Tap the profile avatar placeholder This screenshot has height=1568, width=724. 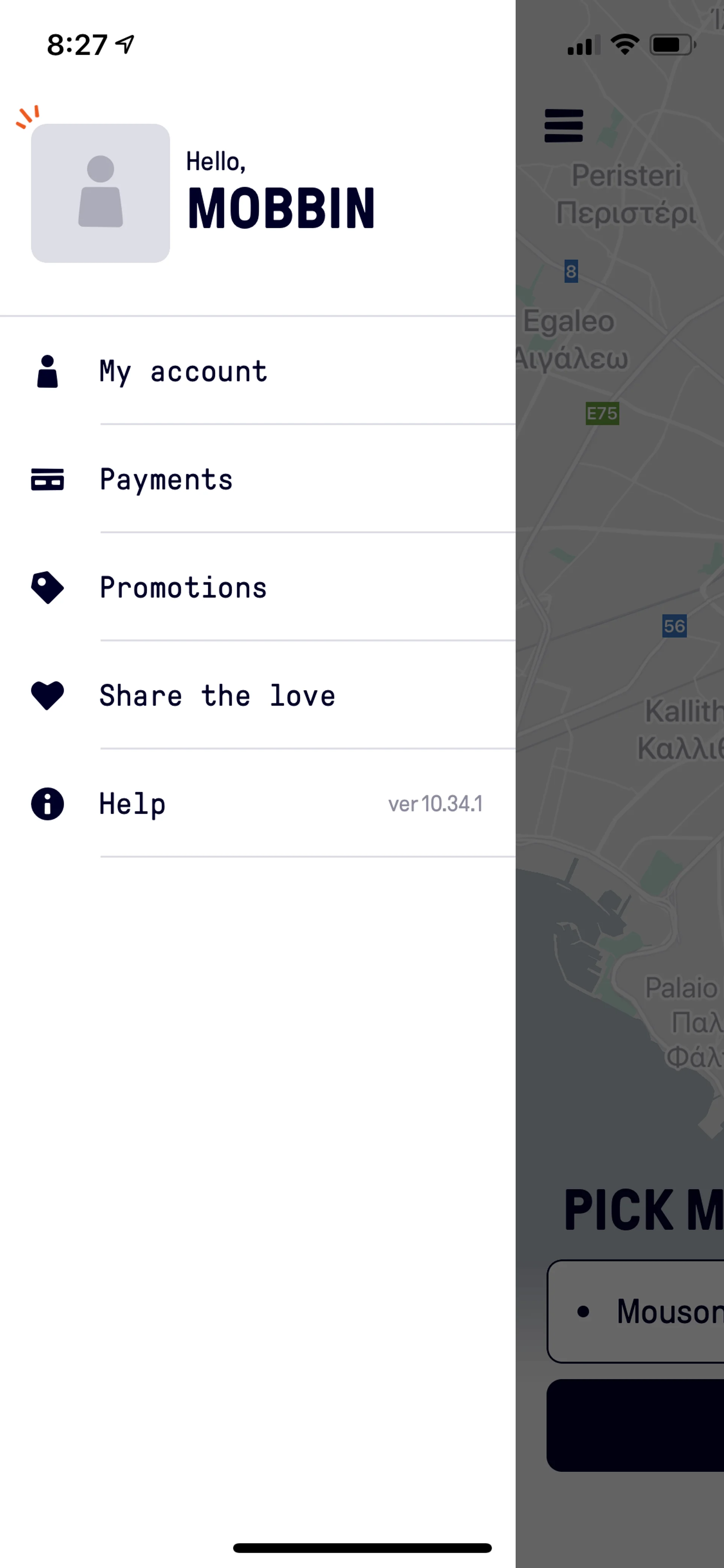[100, 193]
